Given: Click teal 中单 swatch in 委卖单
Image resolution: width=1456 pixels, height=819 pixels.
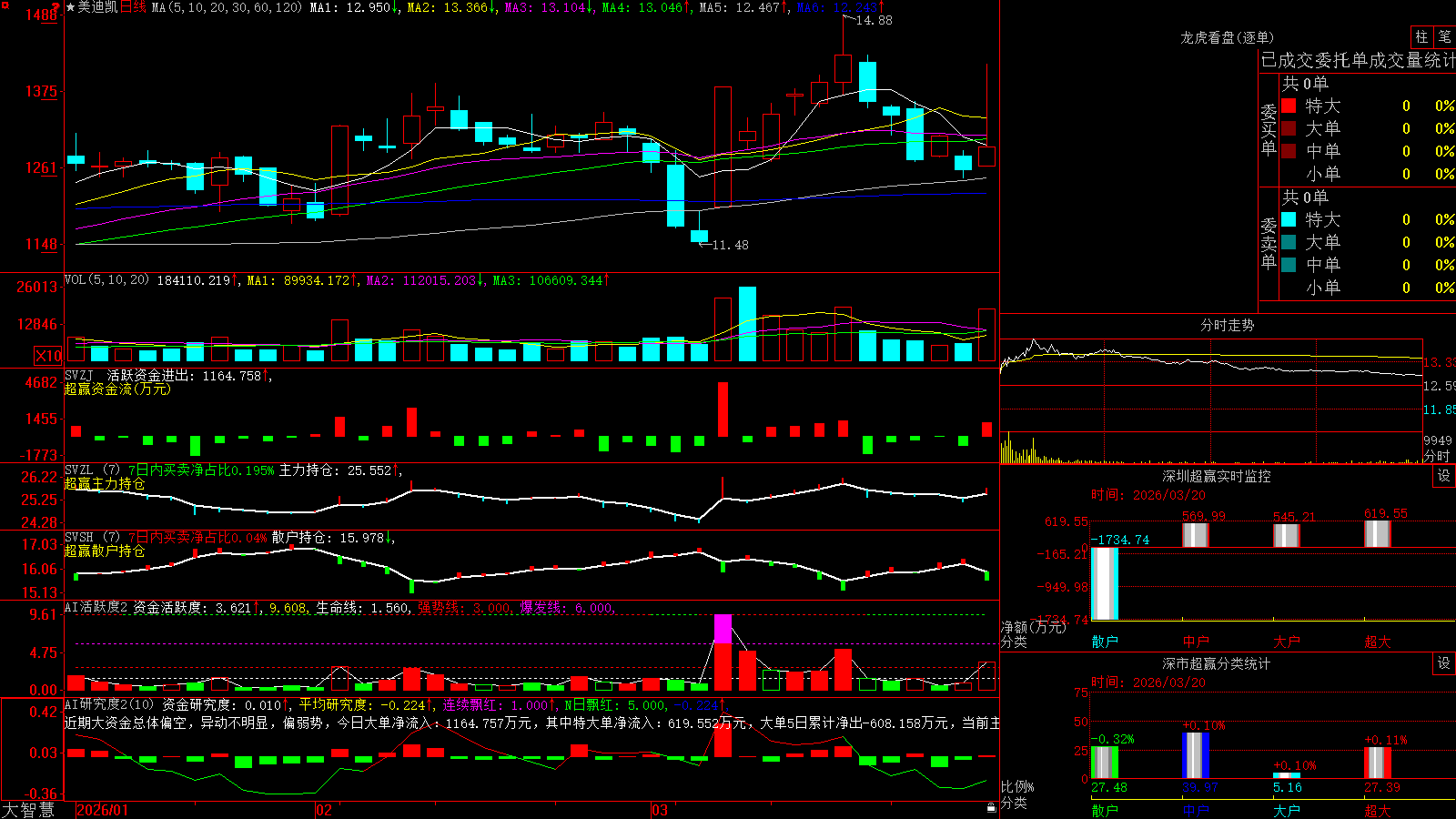Looking at the screenshot, I should 1289,265.
